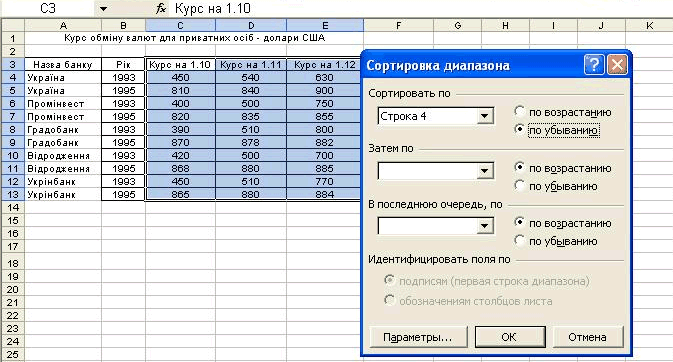Screen dimensions: 673x362
Task: Click header cell 'Назва банку'
Action: (x=63, y=64)
